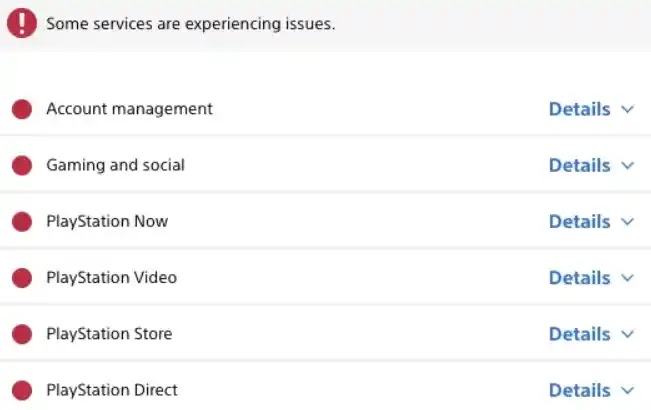Viewport: 651px width, 410px height.
Task: Open Details link for Gaming and social
Action: coord(579,165)
